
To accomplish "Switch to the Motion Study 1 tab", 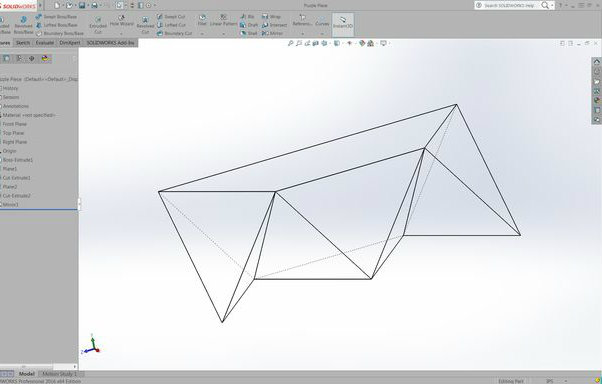I will point(60,374).
